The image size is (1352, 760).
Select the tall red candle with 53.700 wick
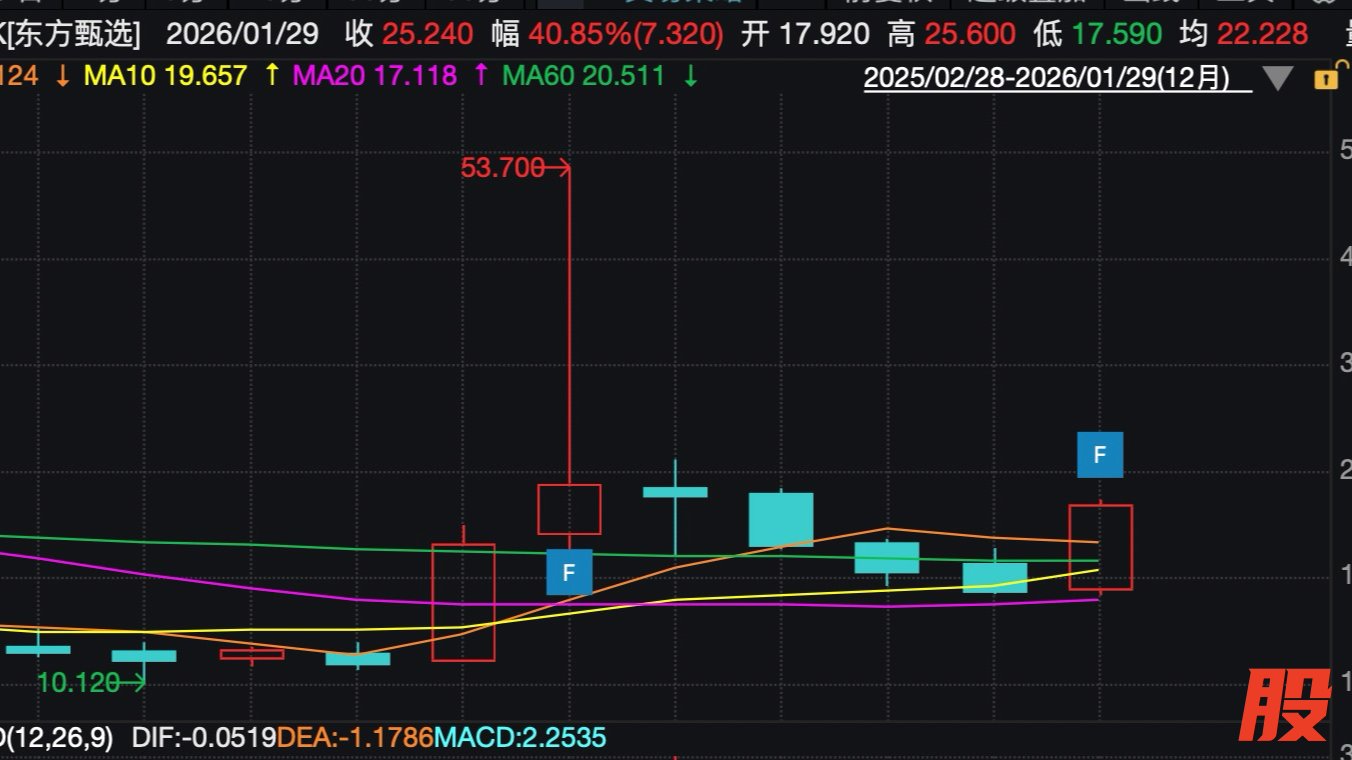pyautogui.click(x=569, y=509)
